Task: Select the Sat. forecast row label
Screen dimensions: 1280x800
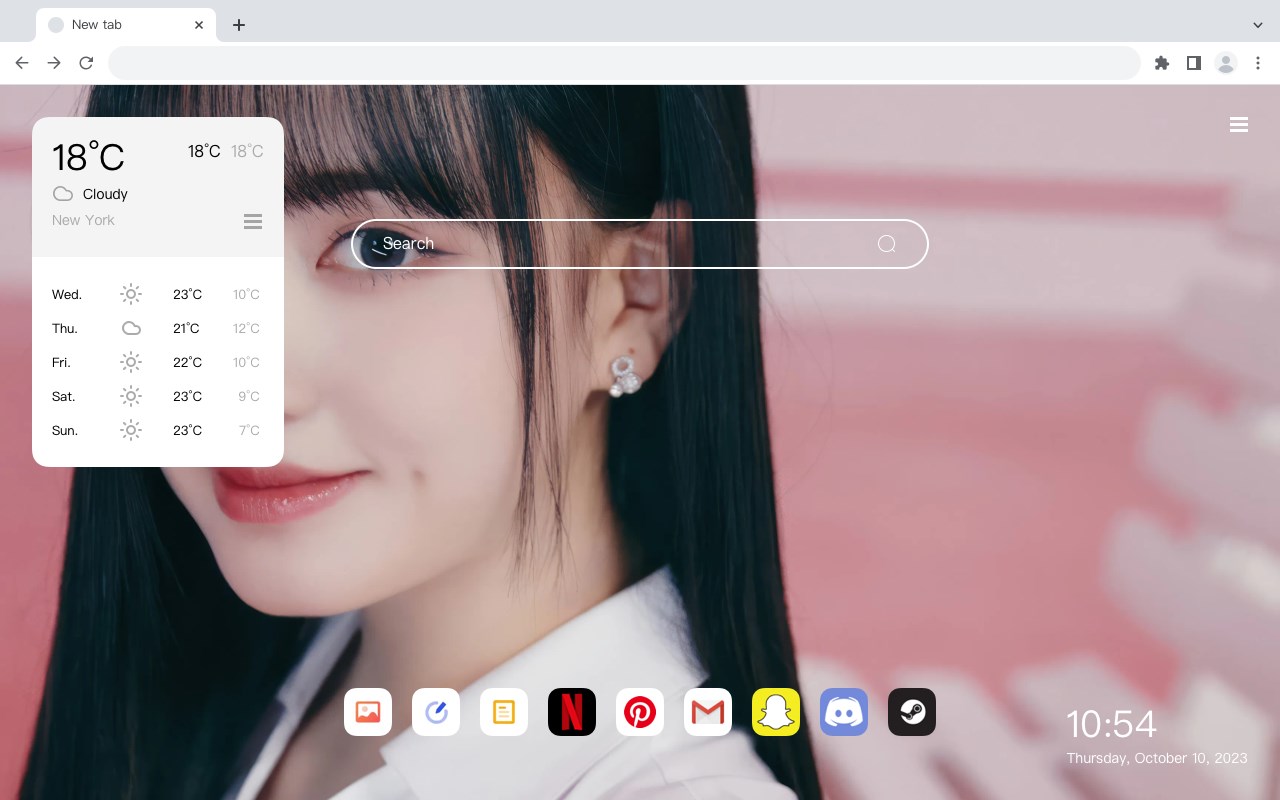Action: [64, 396]
